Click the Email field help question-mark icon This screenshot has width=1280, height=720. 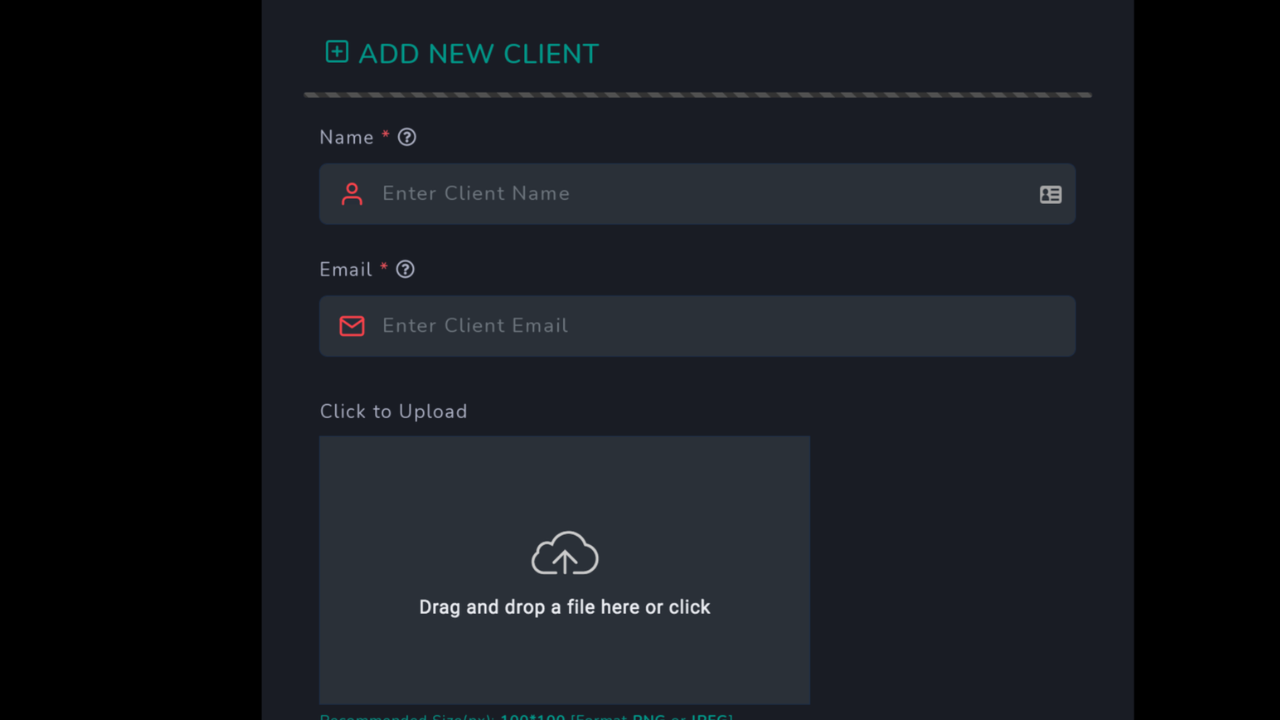[405, 269]
